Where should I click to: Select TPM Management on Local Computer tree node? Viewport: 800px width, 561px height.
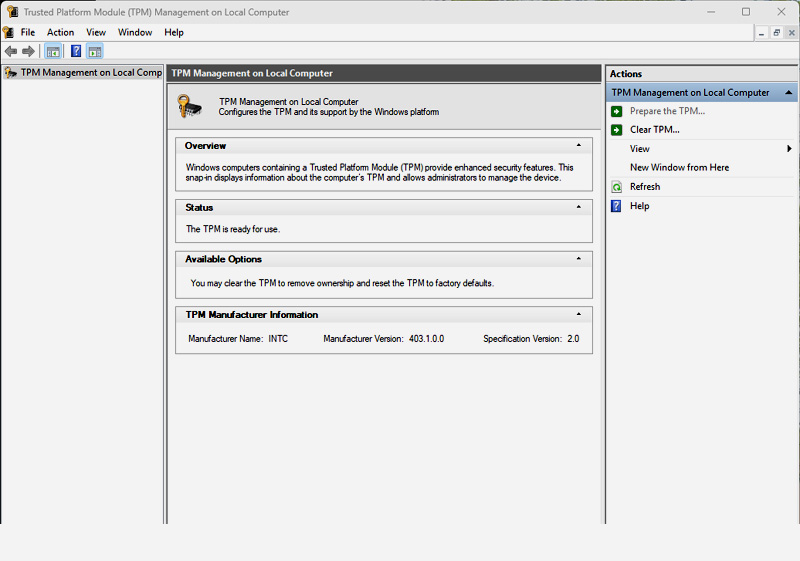pyautogui.click(x=83, y=73)
